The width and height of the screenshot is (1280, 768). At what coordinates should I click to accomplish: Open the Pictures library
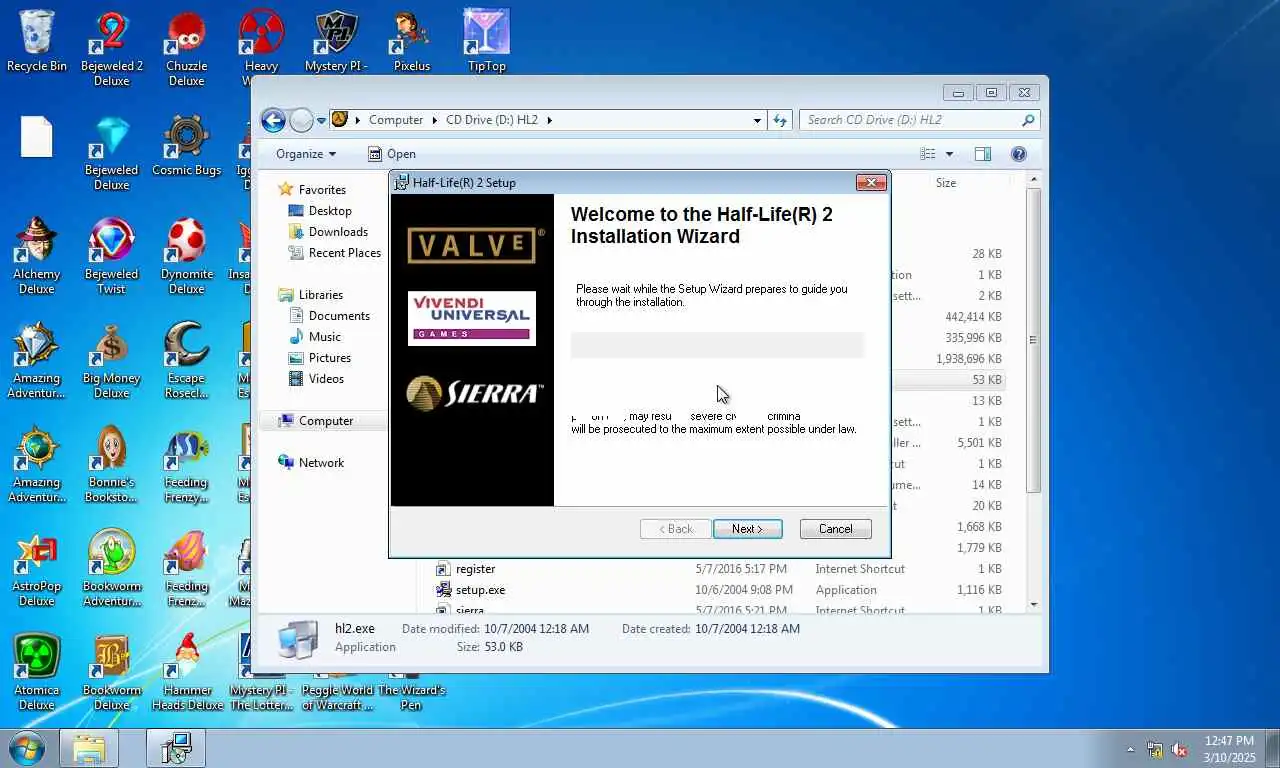(x=329, y=357)
